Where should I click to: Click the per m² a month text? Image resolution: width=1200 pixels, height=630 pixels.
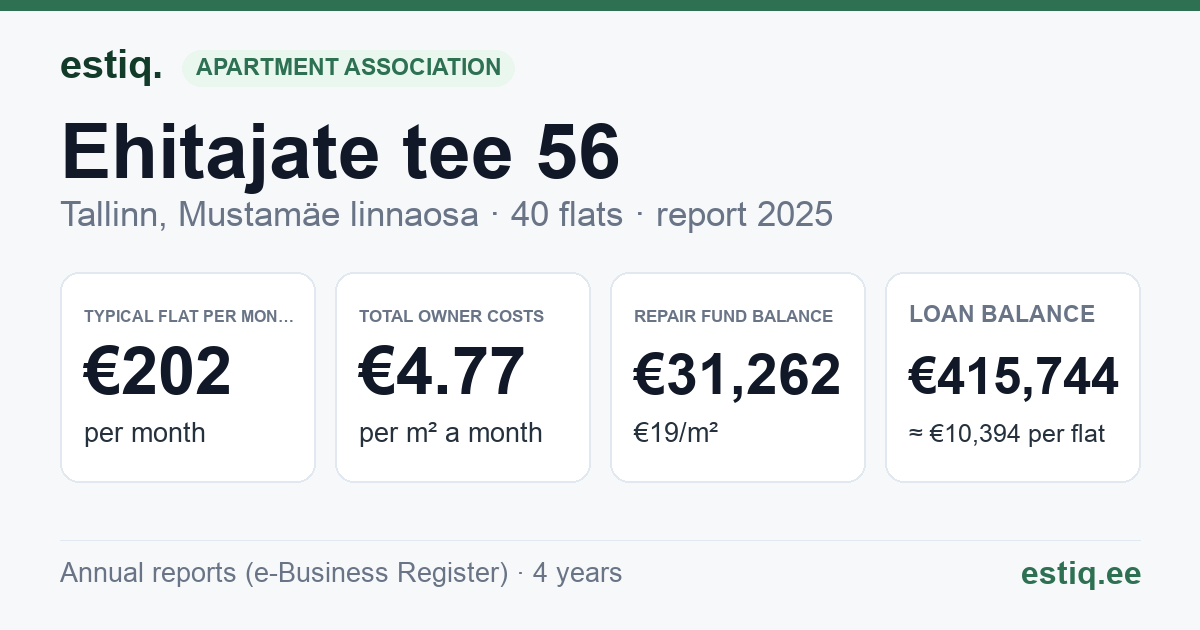pyautogui.click(x=451, y=433)
